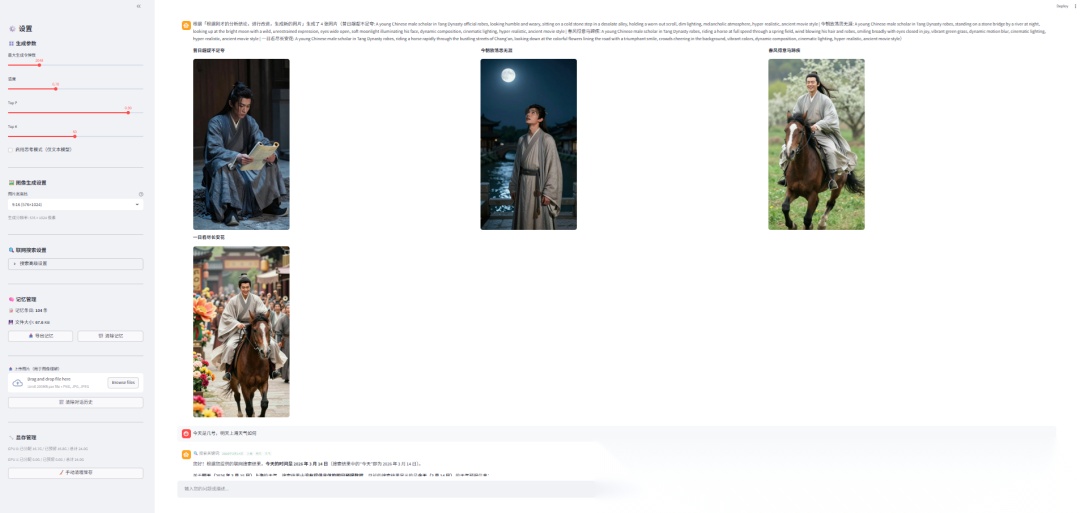
Task: Click the orange assistant avatar on the image response
Action: (186, 25)
